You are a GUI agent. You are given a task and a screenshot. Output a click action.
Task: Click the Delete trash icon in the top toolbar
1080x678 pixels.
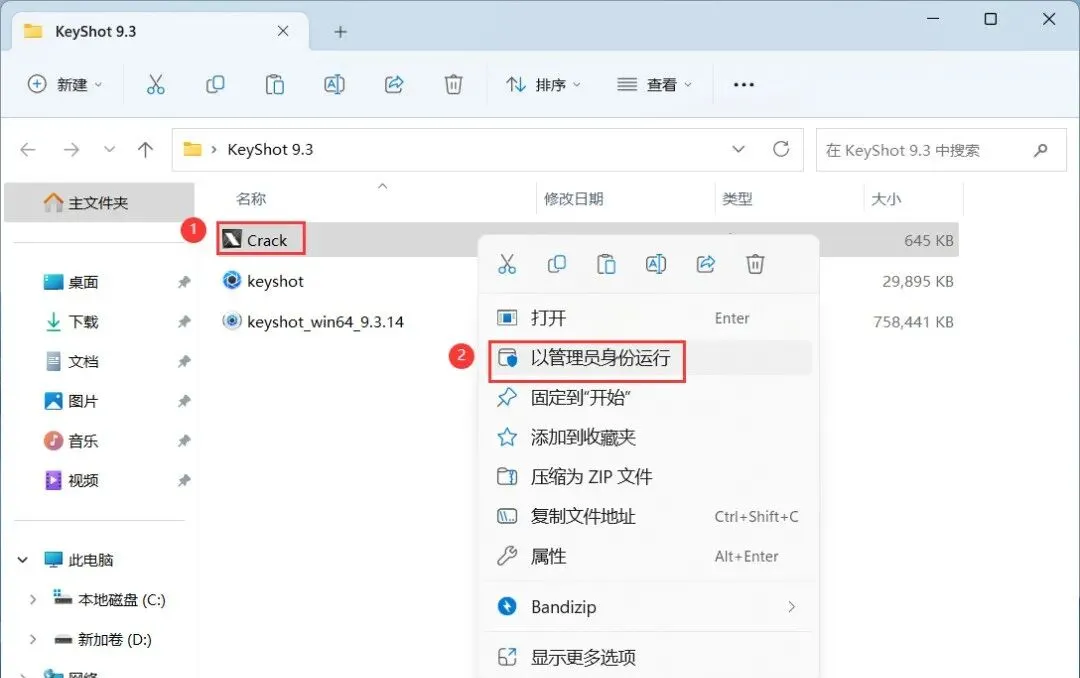453,85
